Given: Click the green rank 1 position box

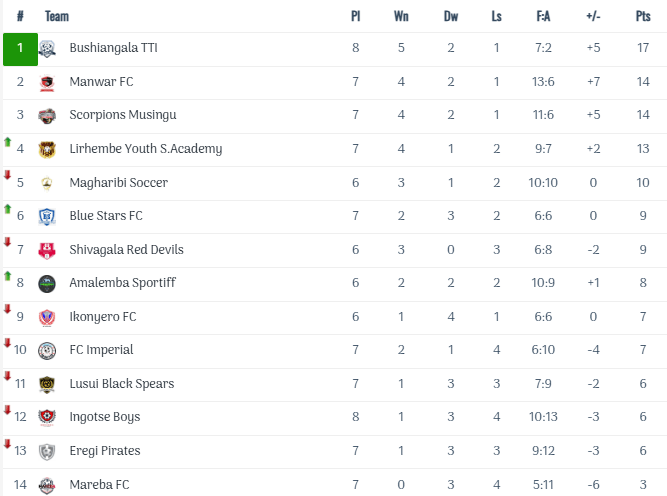Looking at the screenshot, I should 20,49.
